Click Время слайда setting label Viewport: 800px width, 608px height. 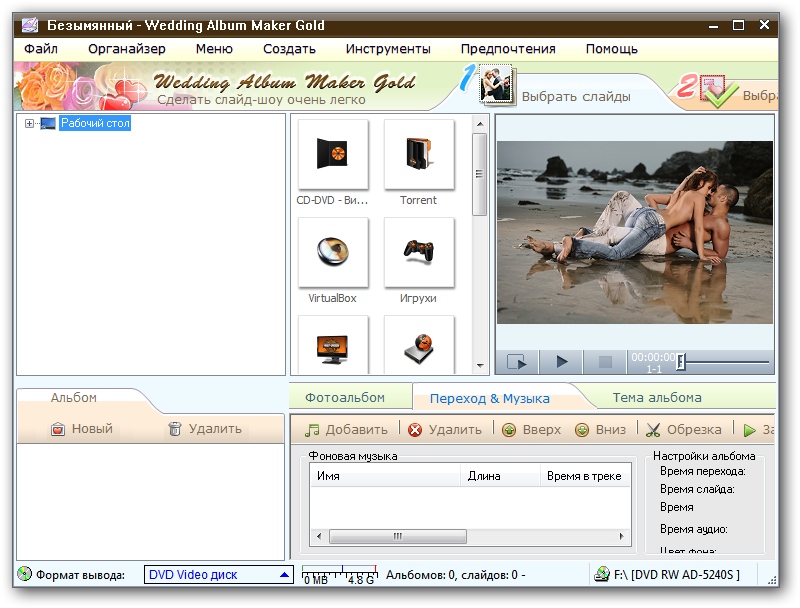pyautogui.click(x=697, y=489)
